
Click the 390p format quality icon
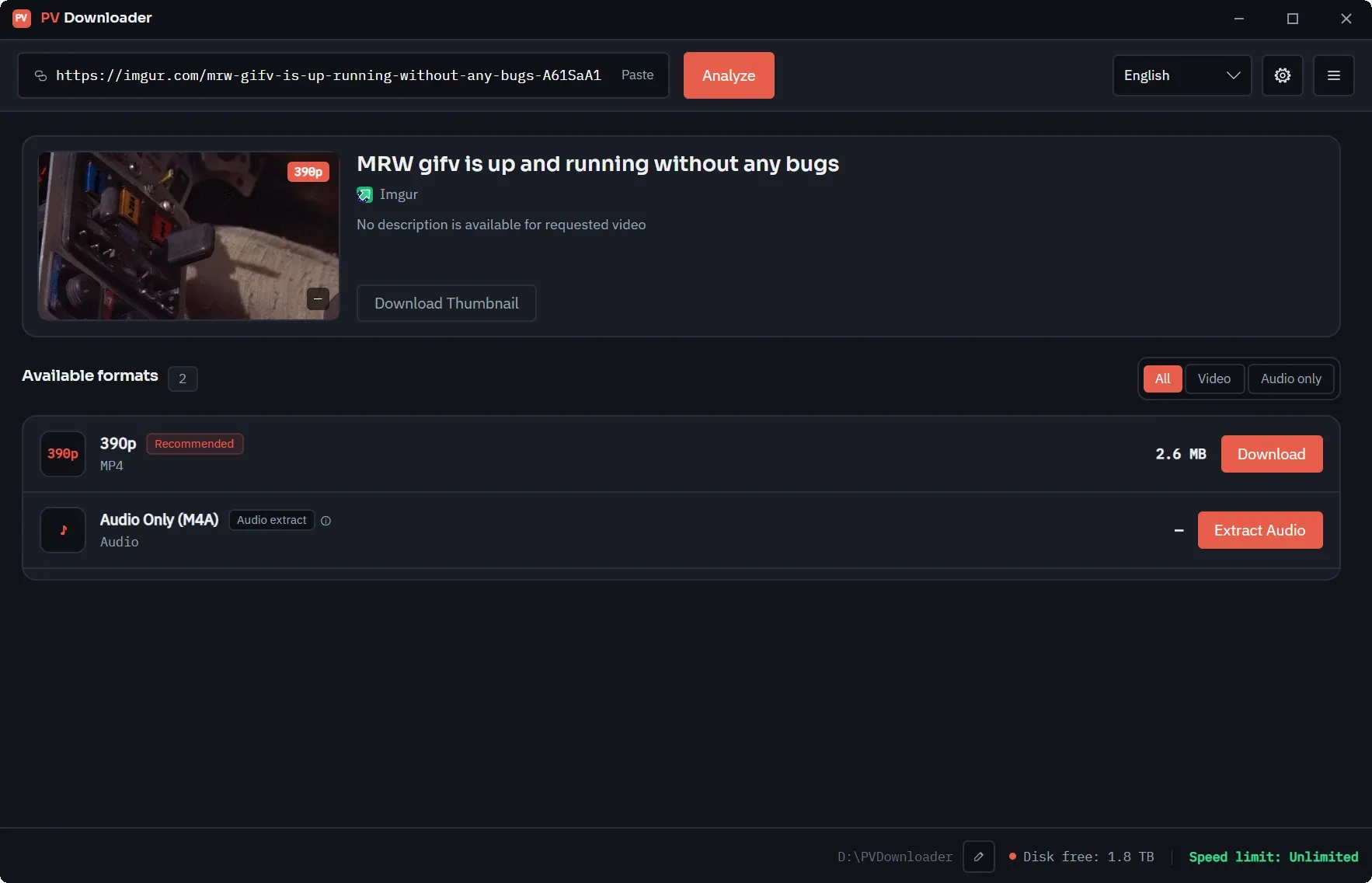tap(63, 454)
